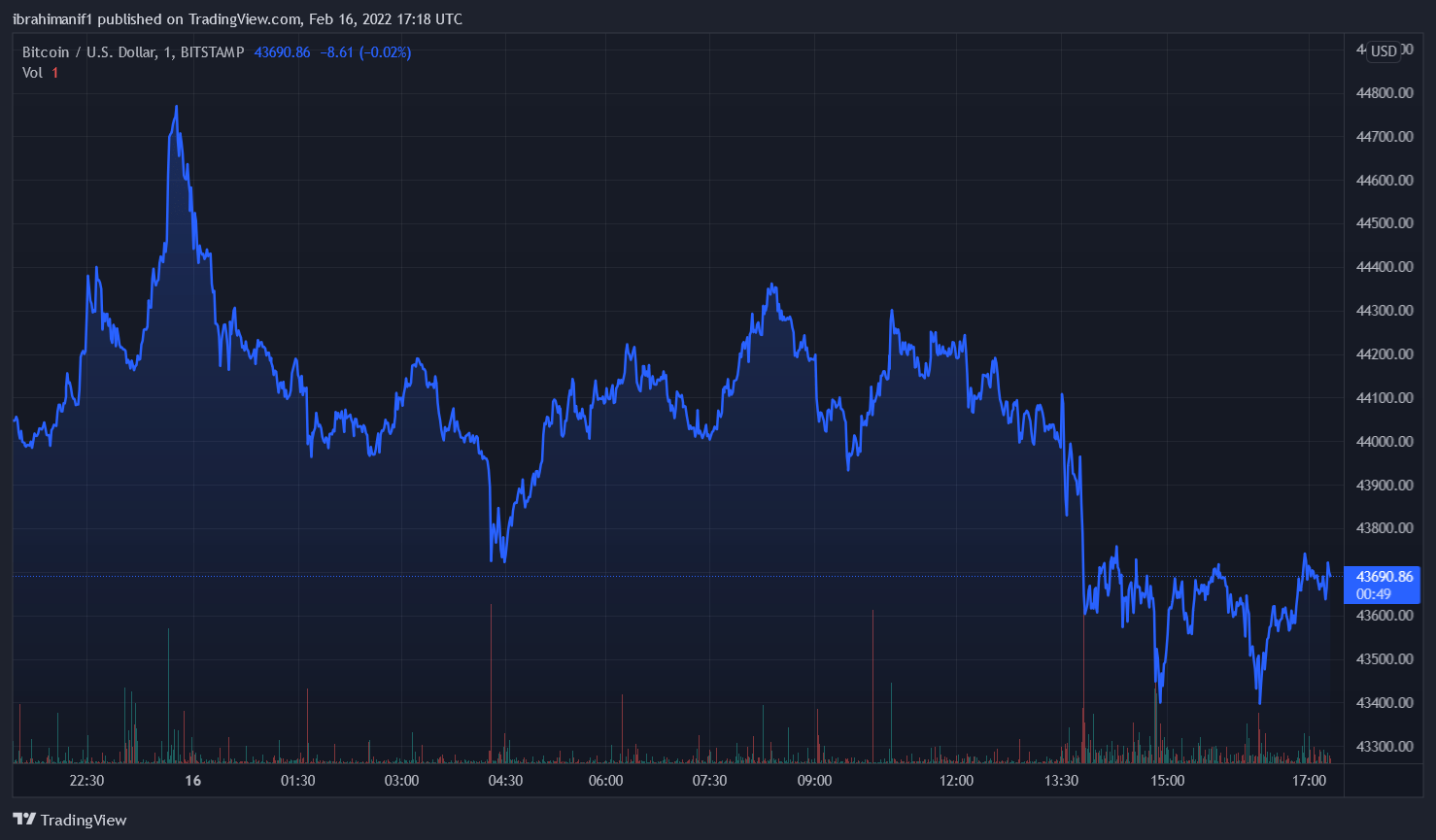
Task: Click the header price value 43690.86
Action: (x=283, y=52)
